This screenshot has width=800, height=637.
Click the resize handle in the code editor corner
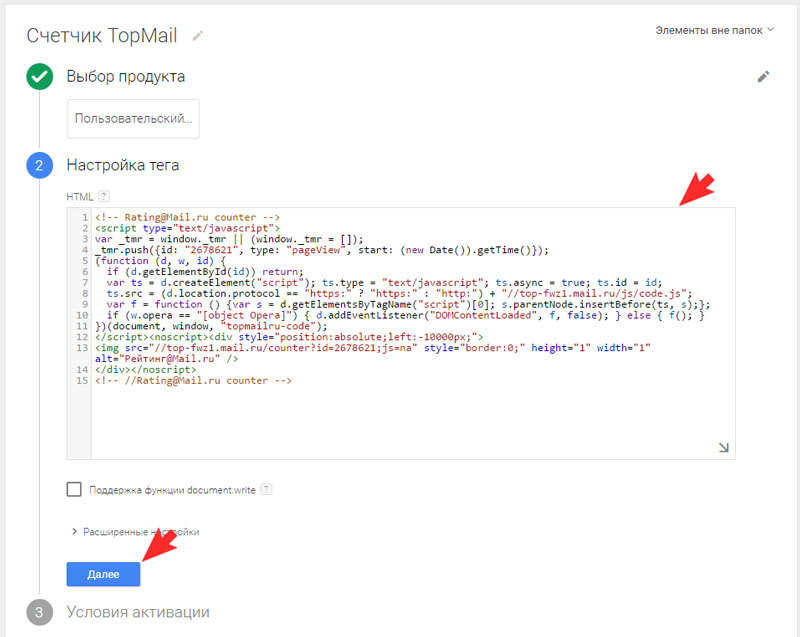point(723,447)
